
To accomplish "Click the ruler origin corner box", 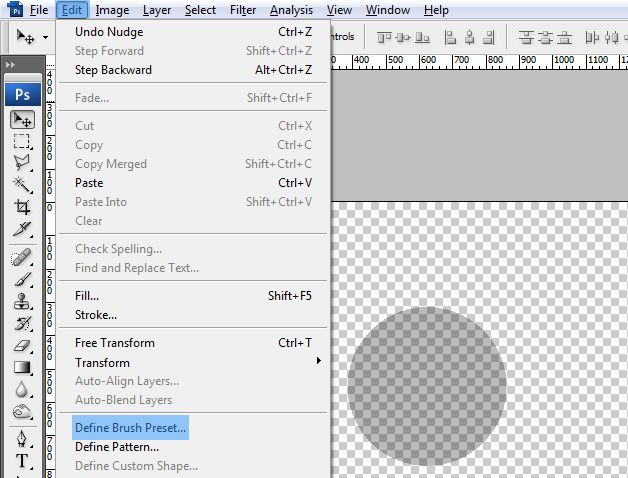I will coord(50,63).
